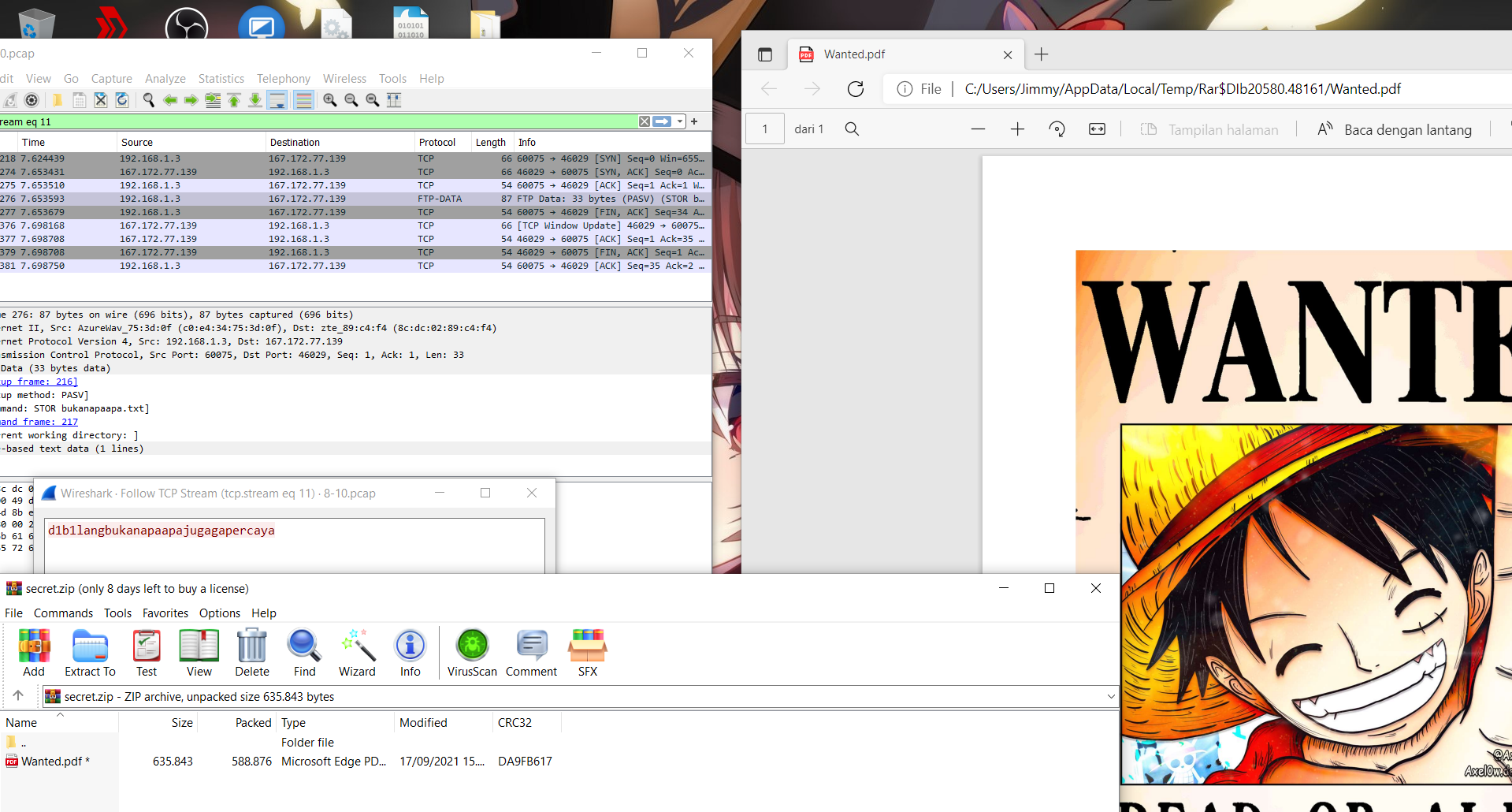Go up one folder in WinRAR

18,695
